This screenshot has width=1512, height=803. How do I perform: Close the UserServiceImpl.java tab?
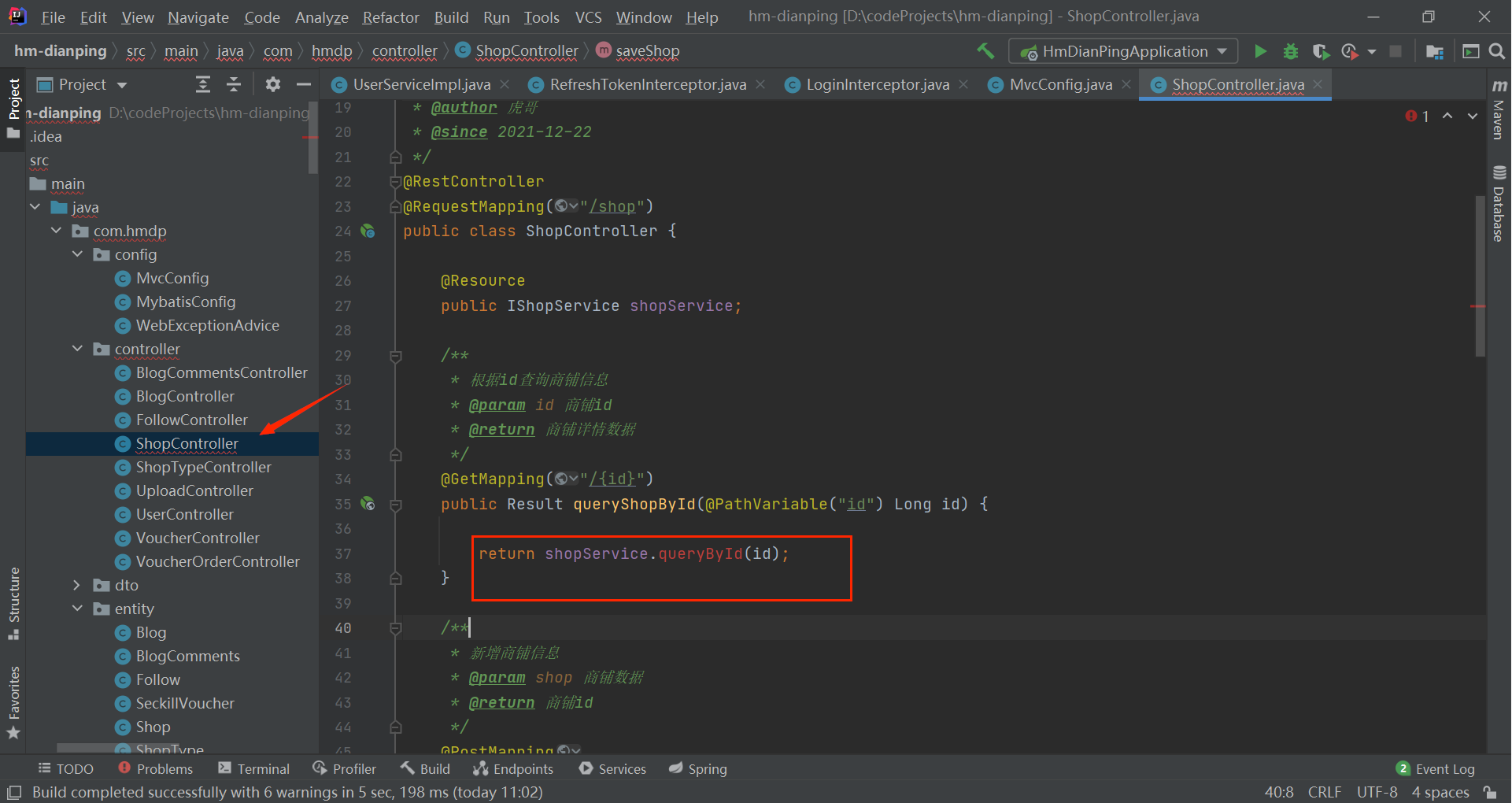click(x=505, y=84)
